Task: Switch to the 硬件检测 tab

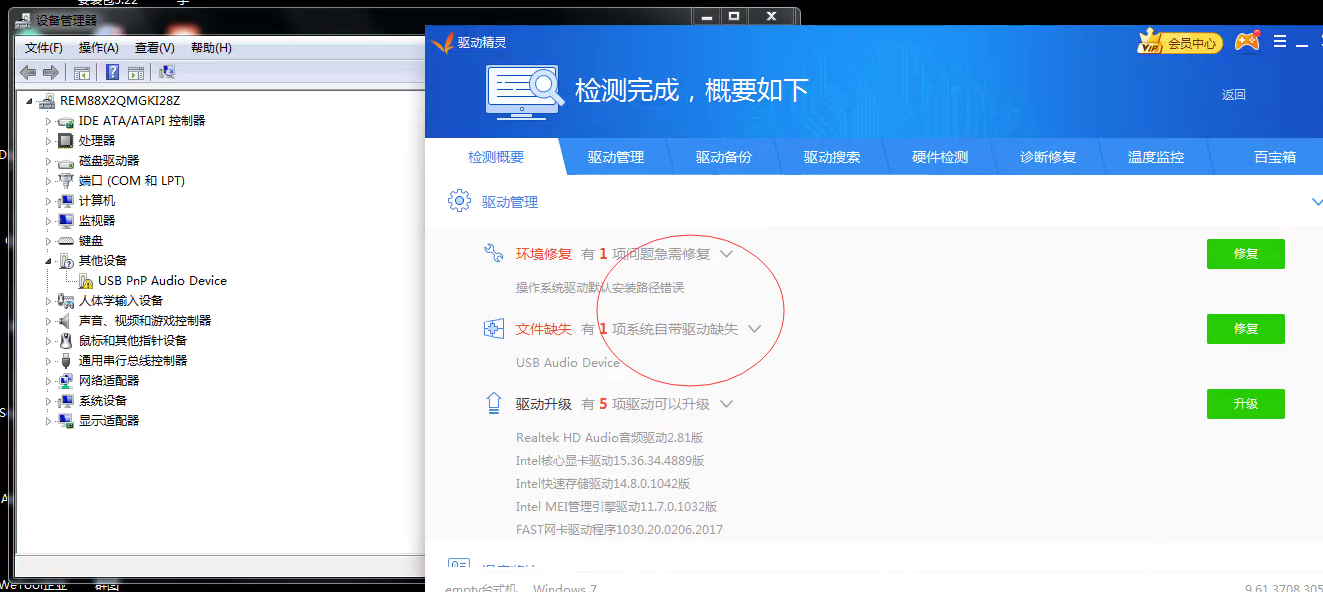Action: tap(940, 157)
